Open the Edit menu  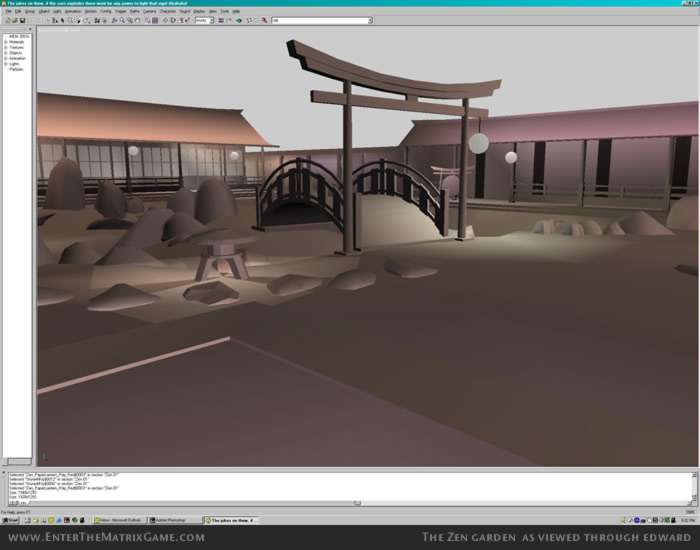click(x=18, y=11)
